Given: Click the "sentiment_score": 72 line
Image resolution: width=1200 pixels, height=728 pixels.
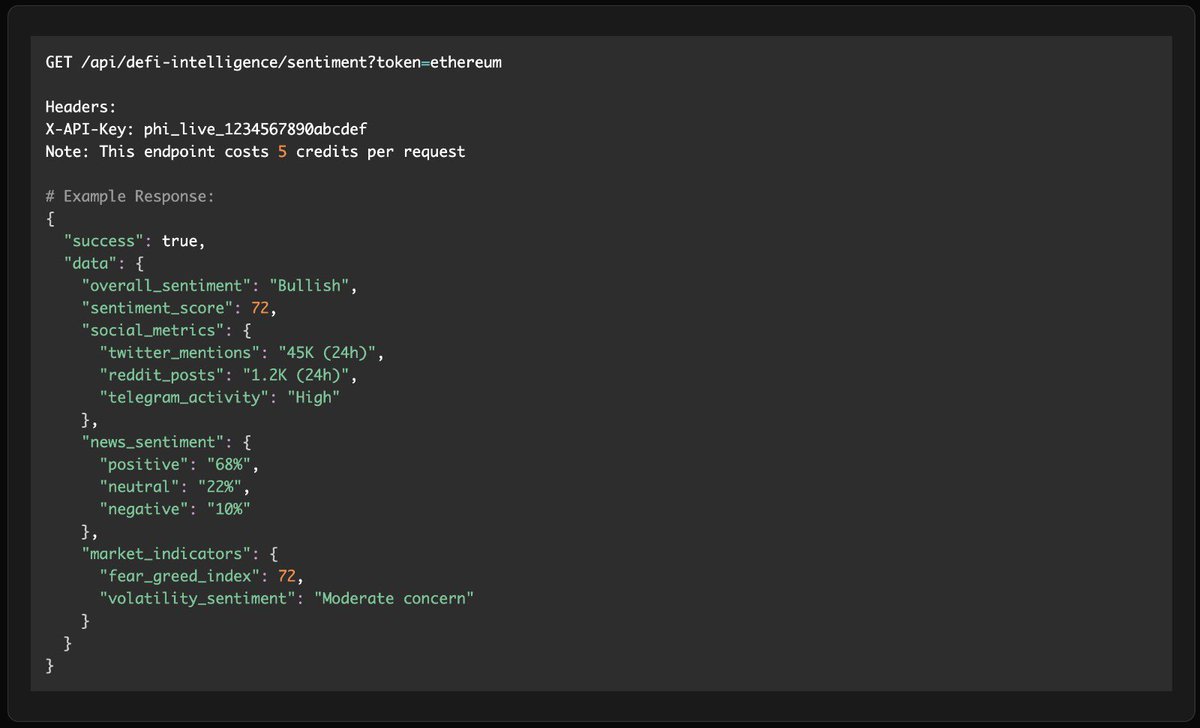Looking at the screenshot, I should pyautogui.click(x=179, y=308).
